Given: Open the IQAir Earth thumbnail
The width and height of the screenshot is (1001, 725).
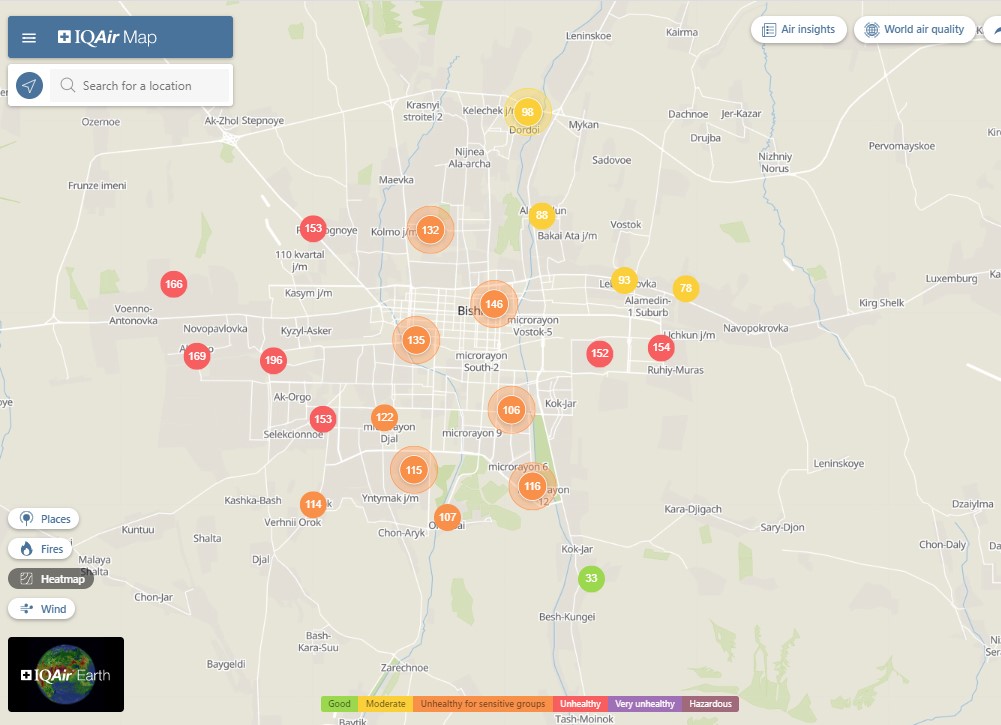Looking at the screenshot, I should click(x=66, y=675).
